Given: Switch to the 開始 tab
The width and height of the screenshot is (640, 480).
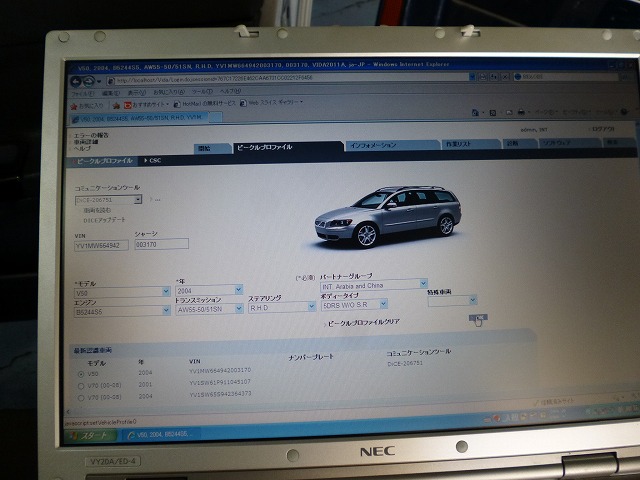Looking at the screenshot, I should point(211,149).
